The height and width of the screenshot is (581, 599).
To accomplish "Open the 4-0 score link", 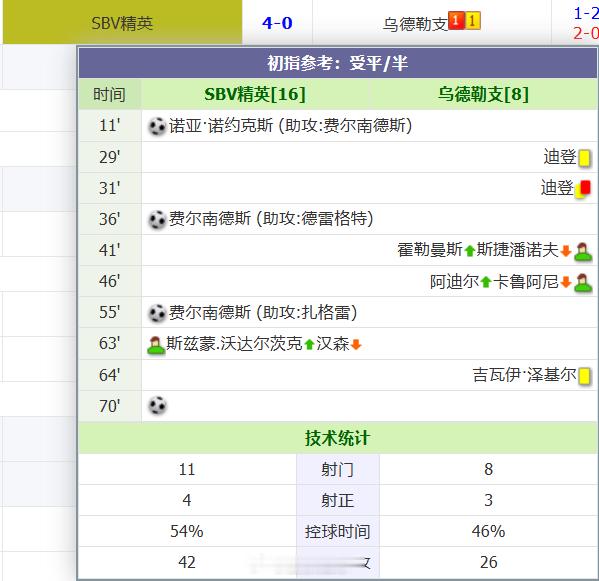I will [277, 23].
